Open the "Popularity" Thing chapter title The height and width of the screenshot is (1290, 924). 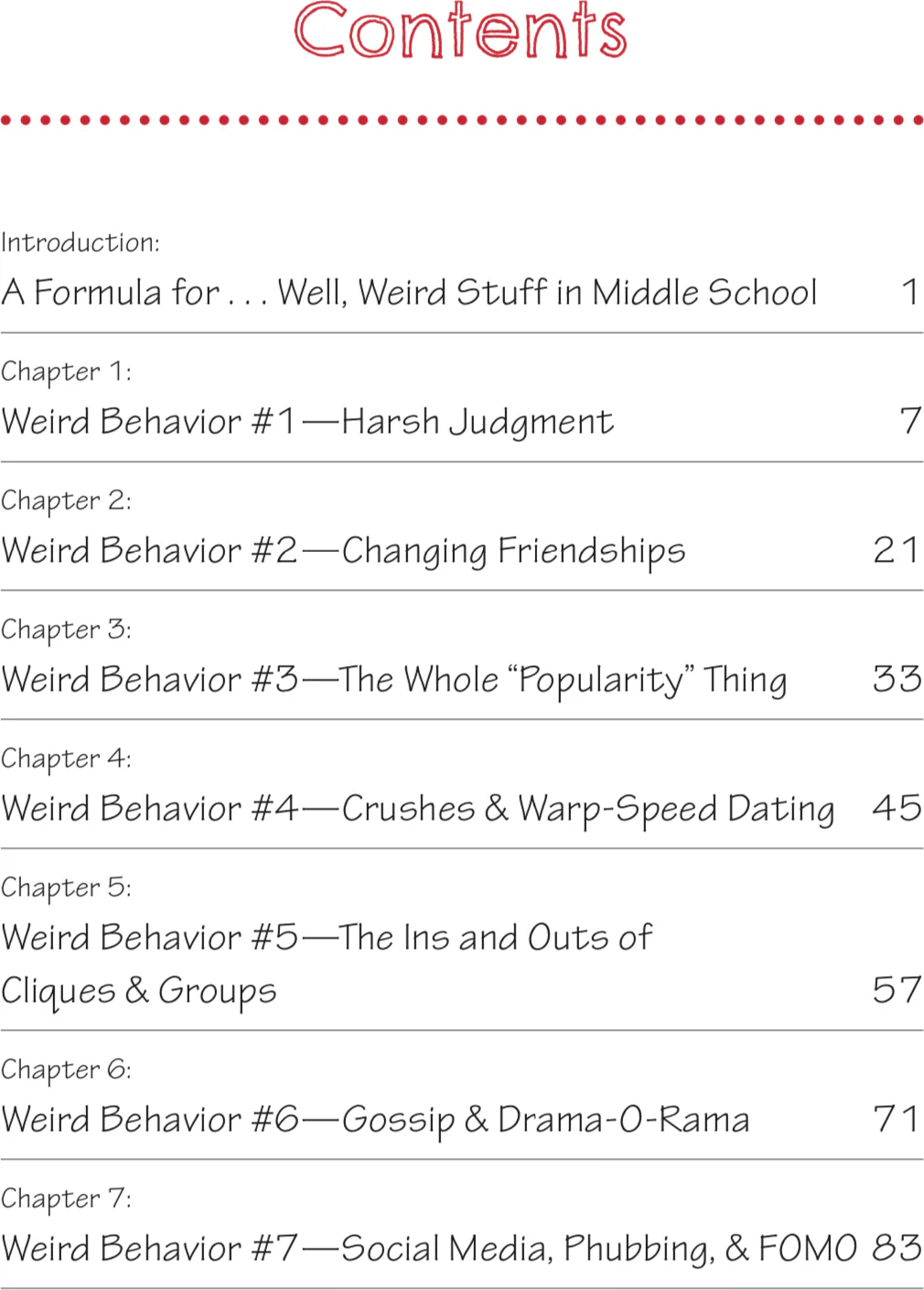[x=394, y=680]
